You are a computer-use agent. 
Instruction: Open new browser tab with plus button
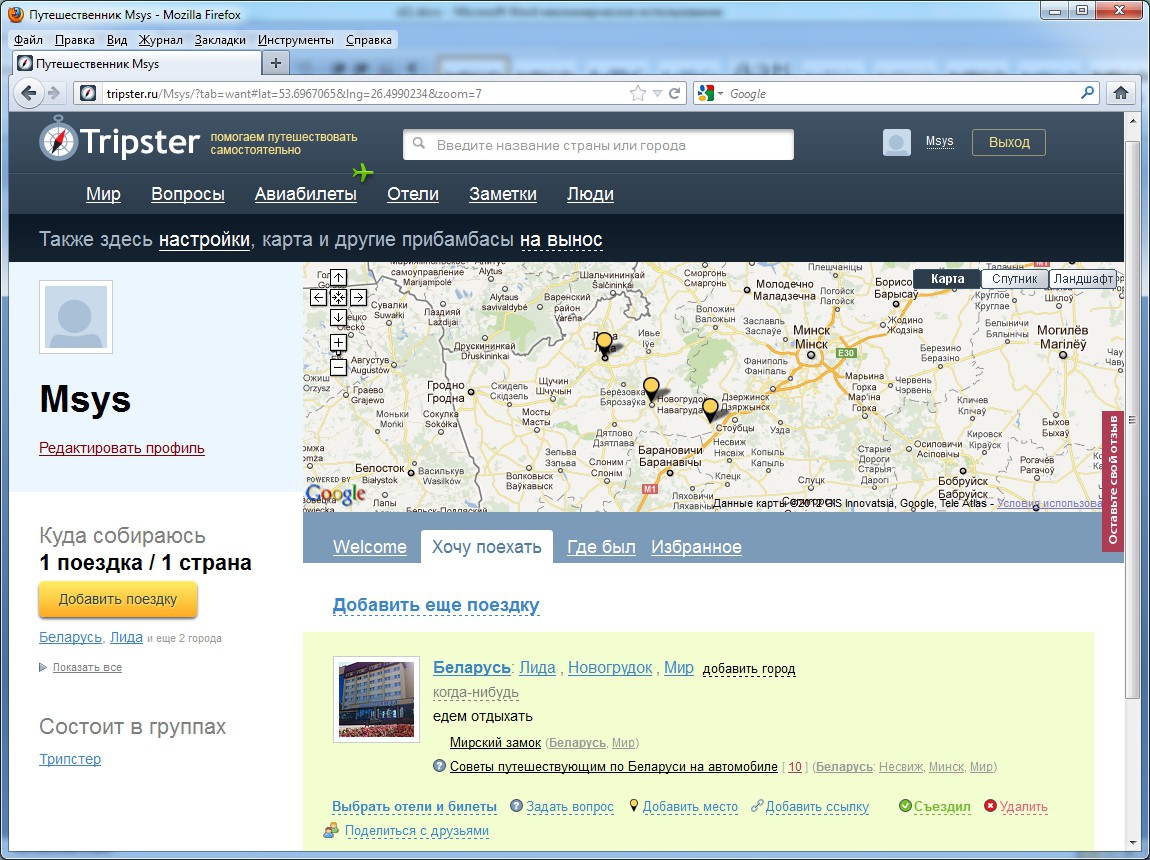pyautogui.click(x=277, y=63)
